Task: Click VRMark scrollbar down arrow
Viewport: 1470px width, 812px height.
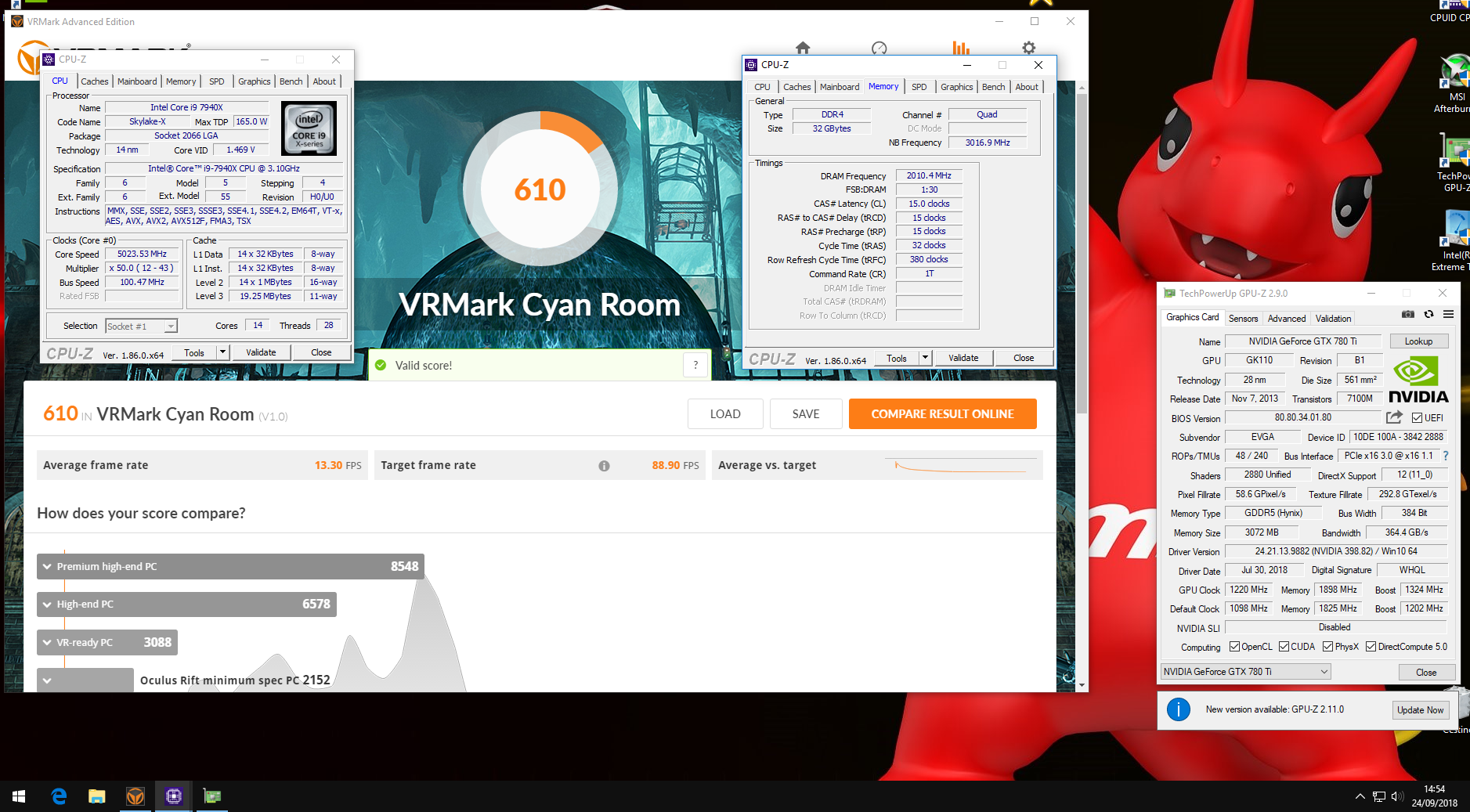Action: 1082,686
